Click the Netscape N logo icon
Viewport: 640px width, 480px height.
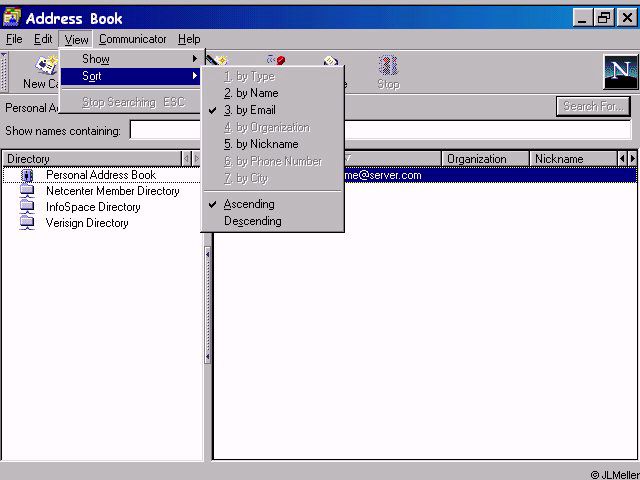[x=620, y=72]
